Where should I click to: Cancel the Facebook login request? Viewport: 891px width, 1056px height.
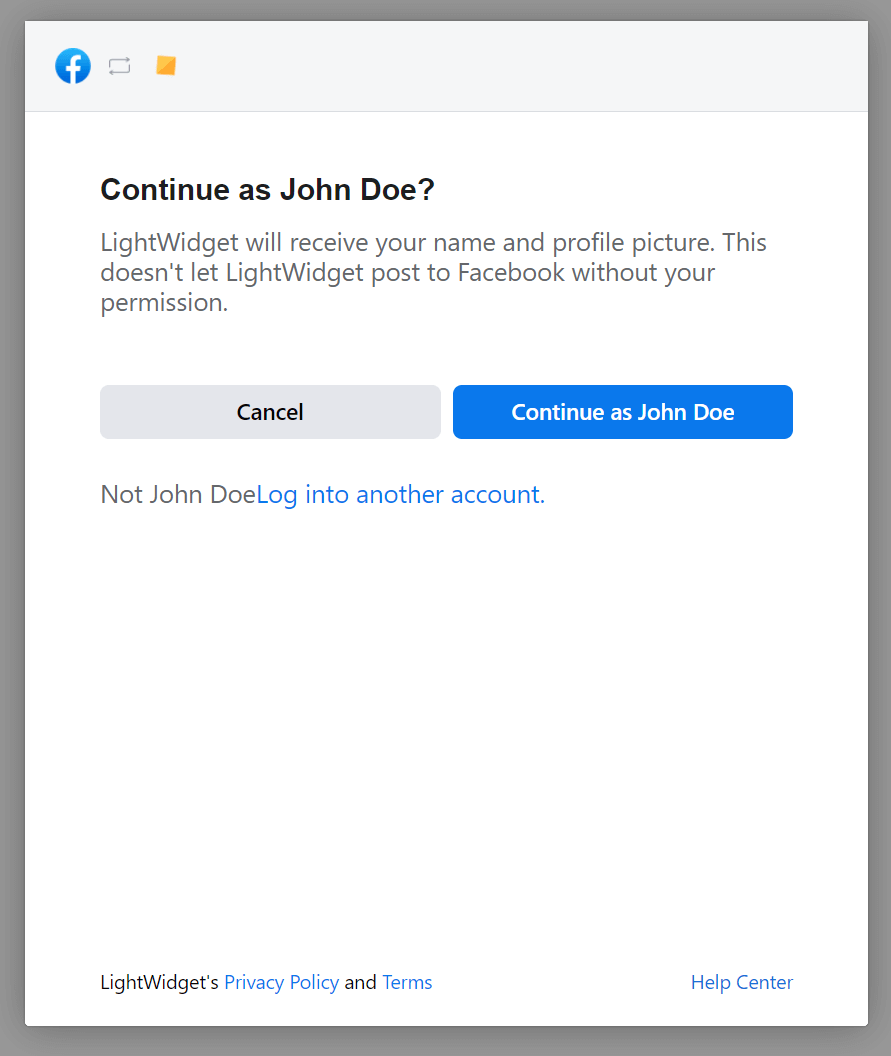click(270, 412)
